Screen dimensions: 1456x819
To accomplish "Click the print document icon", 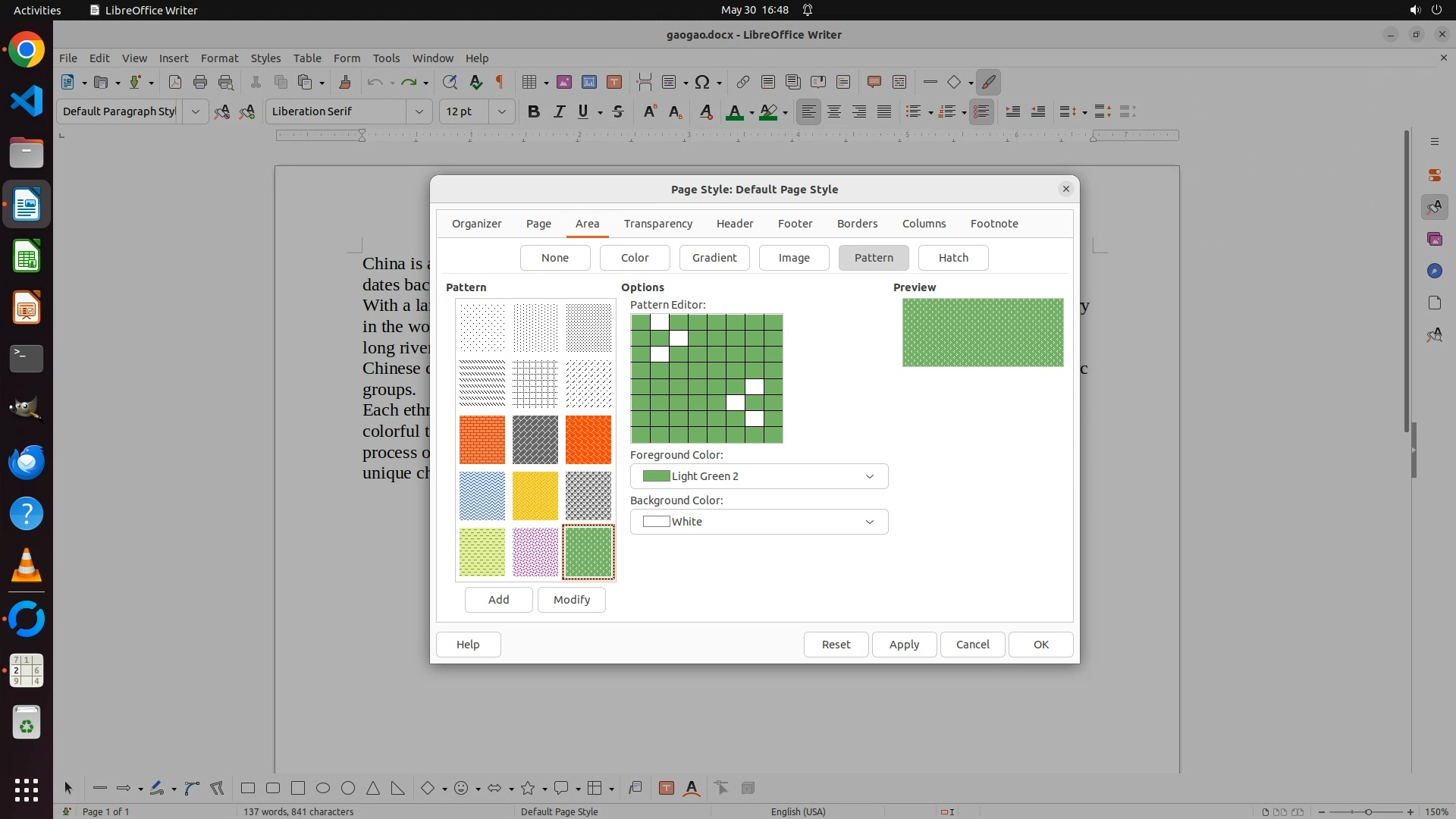I will 200,82.
